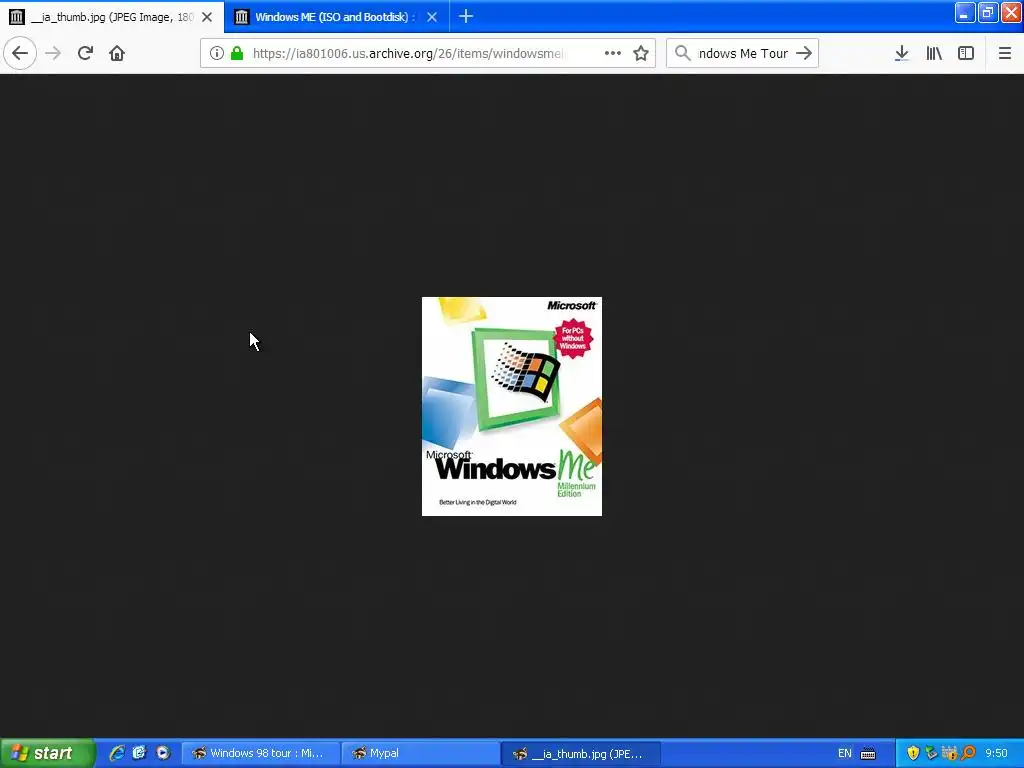This screenshot has width=1024, height=768.
Task: Reload the current page
Action: coord(85,54)
